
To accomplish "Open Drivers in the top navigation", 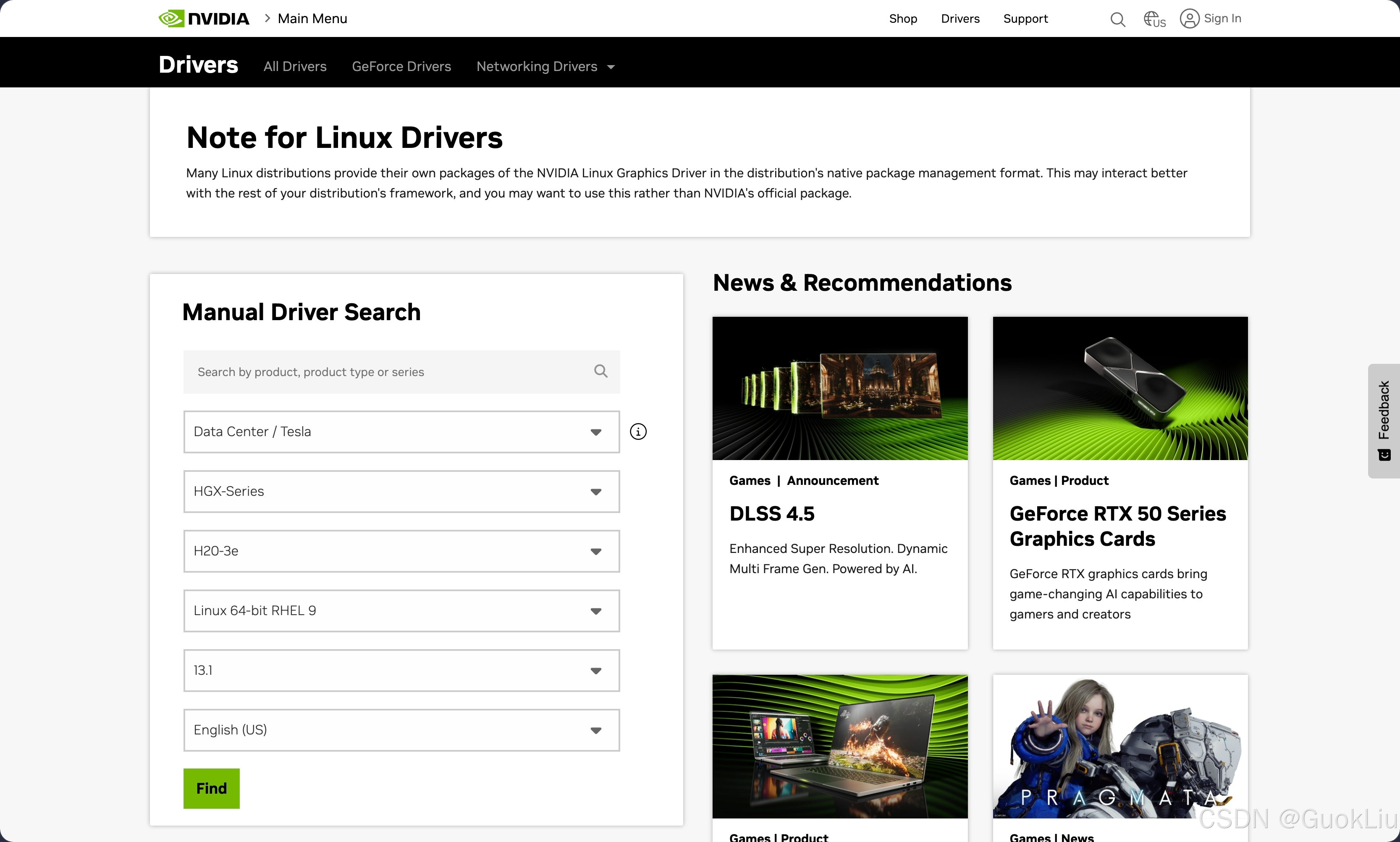I will 960,19.
